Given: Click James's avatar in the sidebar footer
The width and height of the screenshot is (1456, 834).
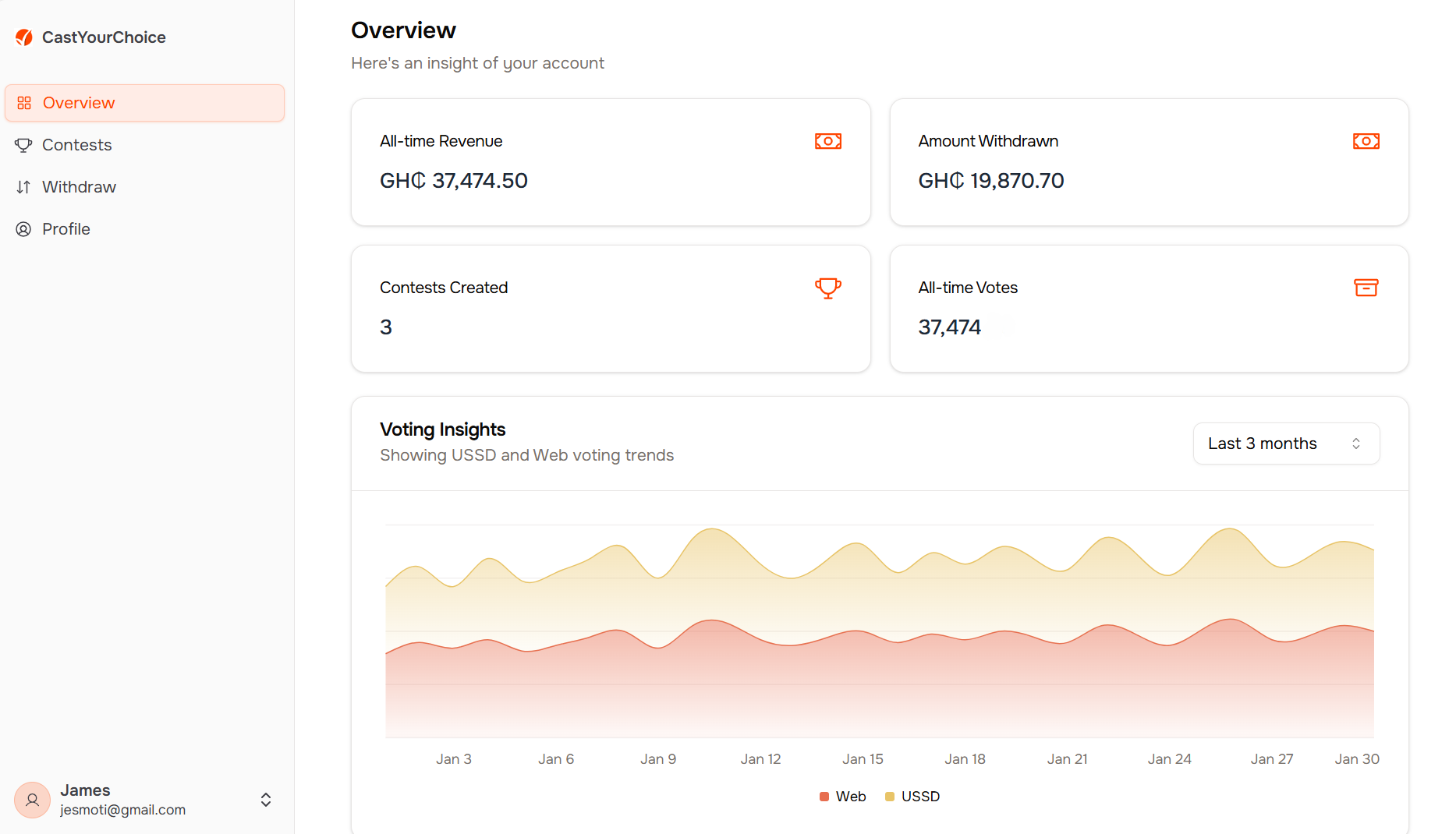Looking at the screenshot, I should (33, 800).
